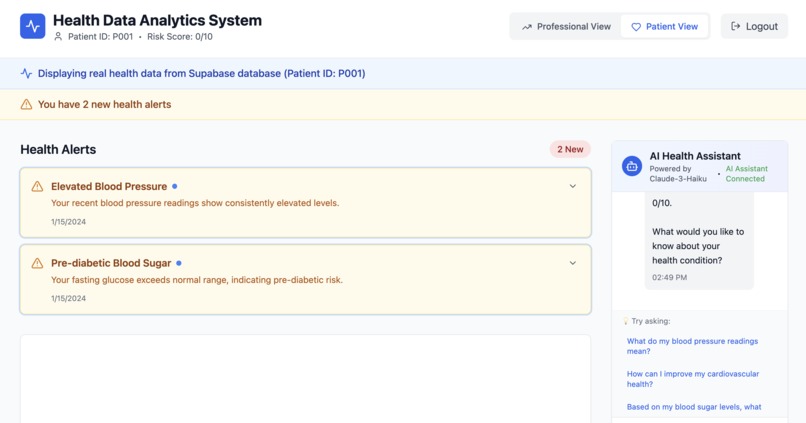806x423 pixels.
Task: Click the Patient ID: P001 header label
Action: [100, 36]
